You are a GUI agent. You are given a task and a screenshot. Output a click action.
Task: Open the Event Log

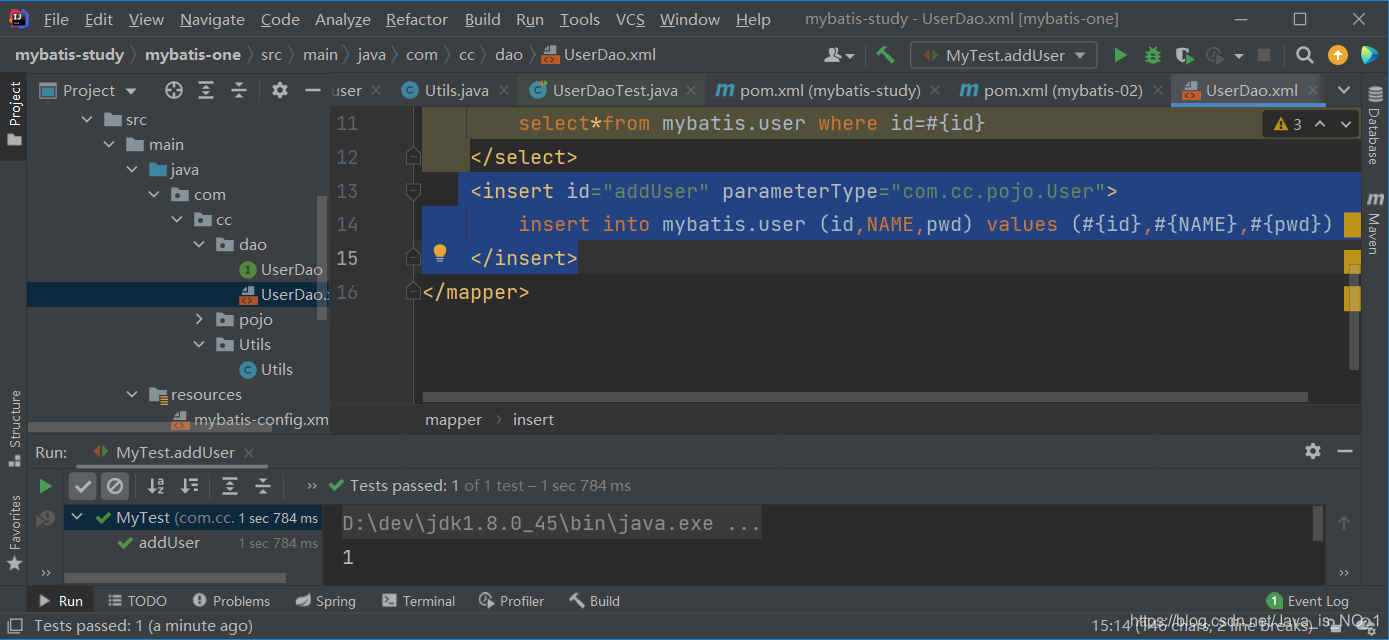coord(1308,601)
